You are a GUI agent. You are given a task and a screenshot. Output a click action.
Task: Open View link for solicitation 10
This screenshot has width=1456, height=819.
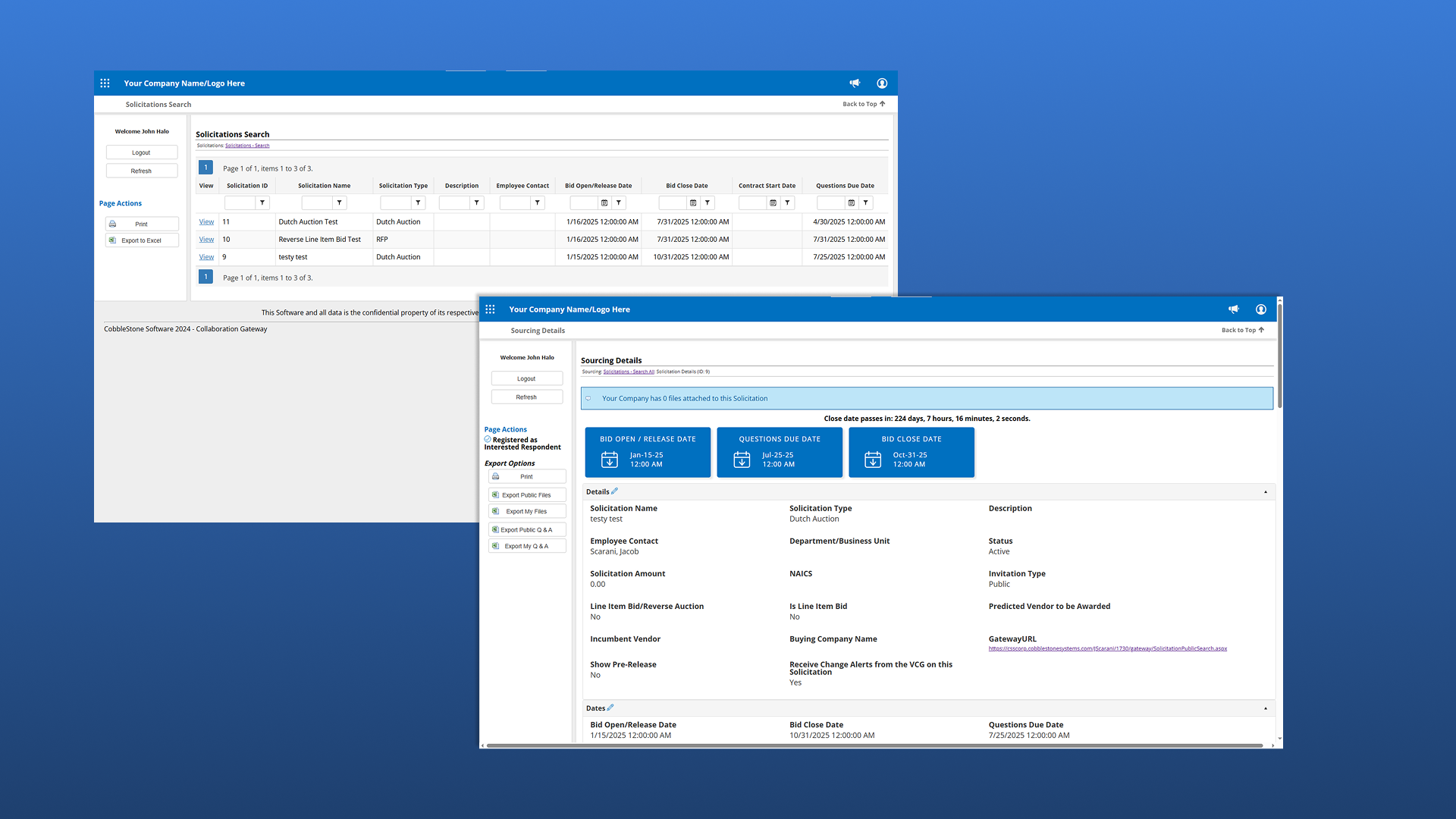[206, 240]
